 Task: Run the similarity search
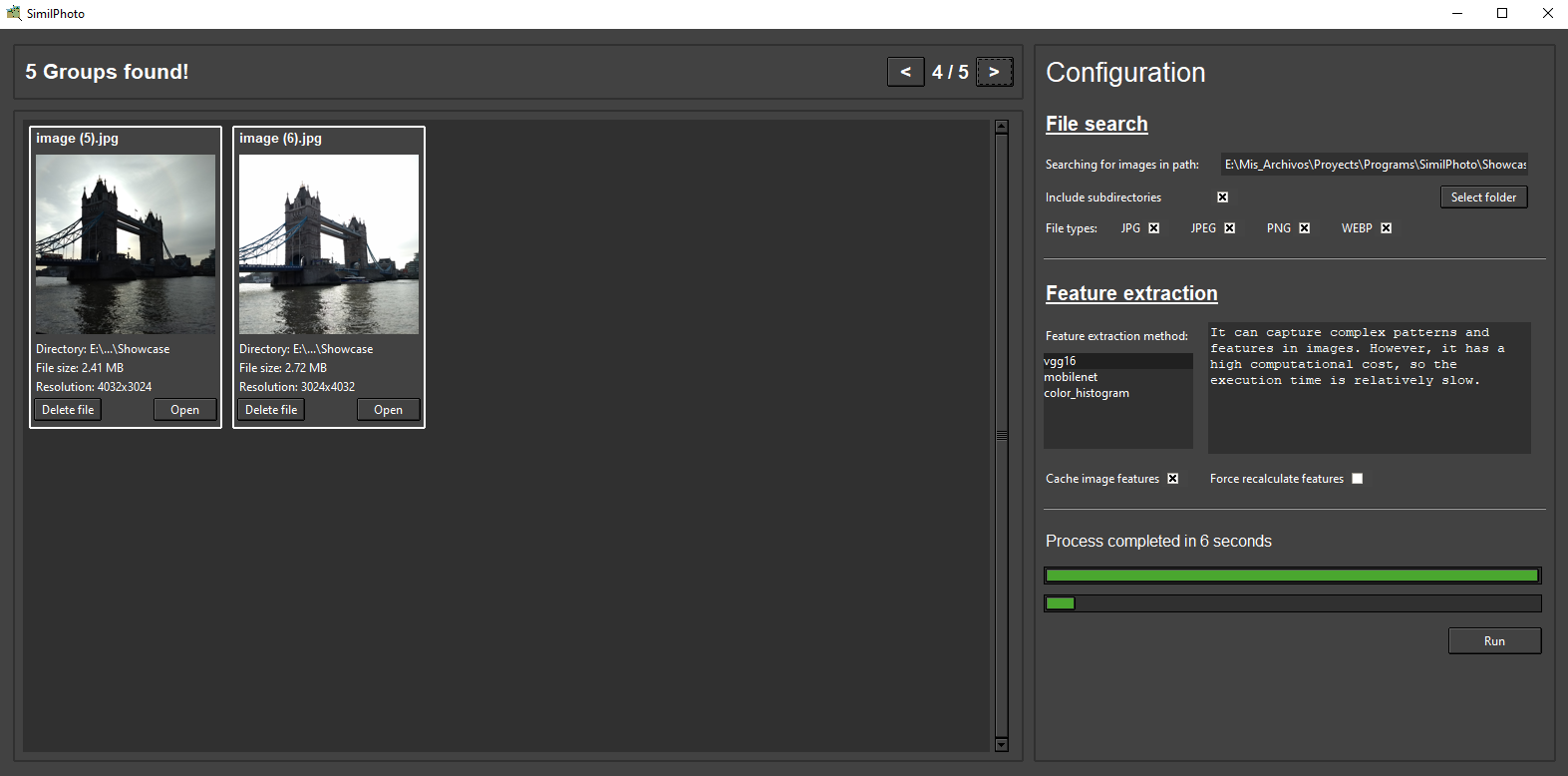pyautogui.click(x=1494, y=641)
